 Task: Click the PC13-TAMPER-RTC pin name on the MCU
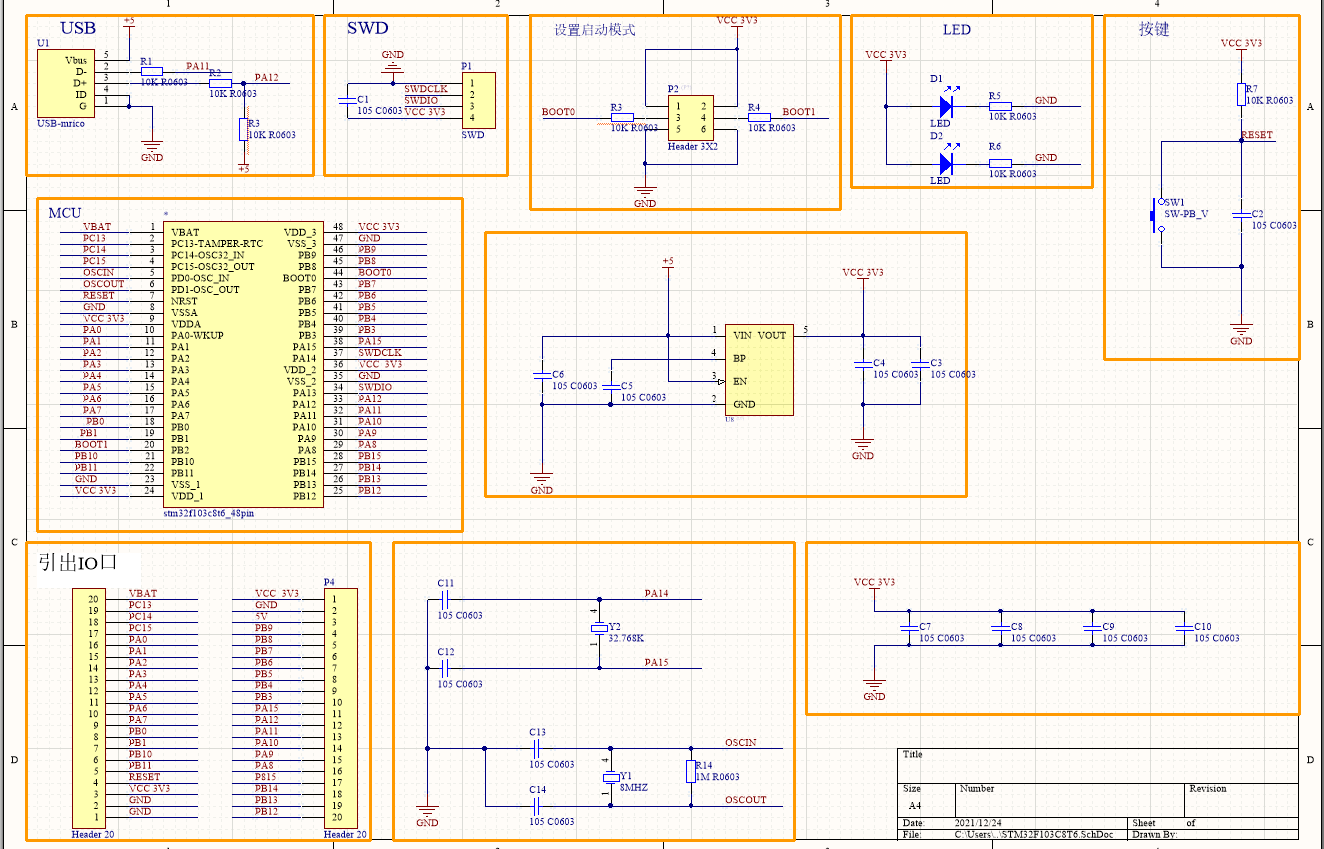[216, 244]
